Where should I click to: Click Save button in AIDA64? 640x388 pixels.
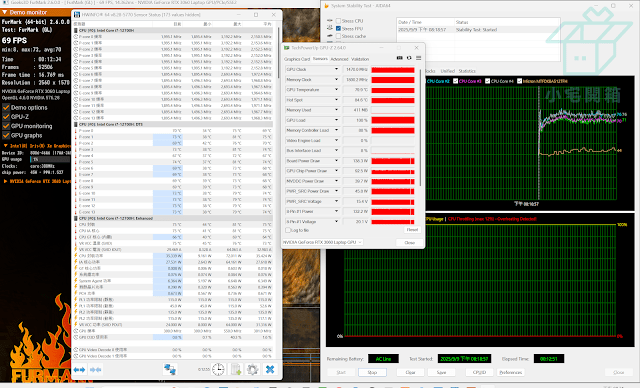click(441, 372)
